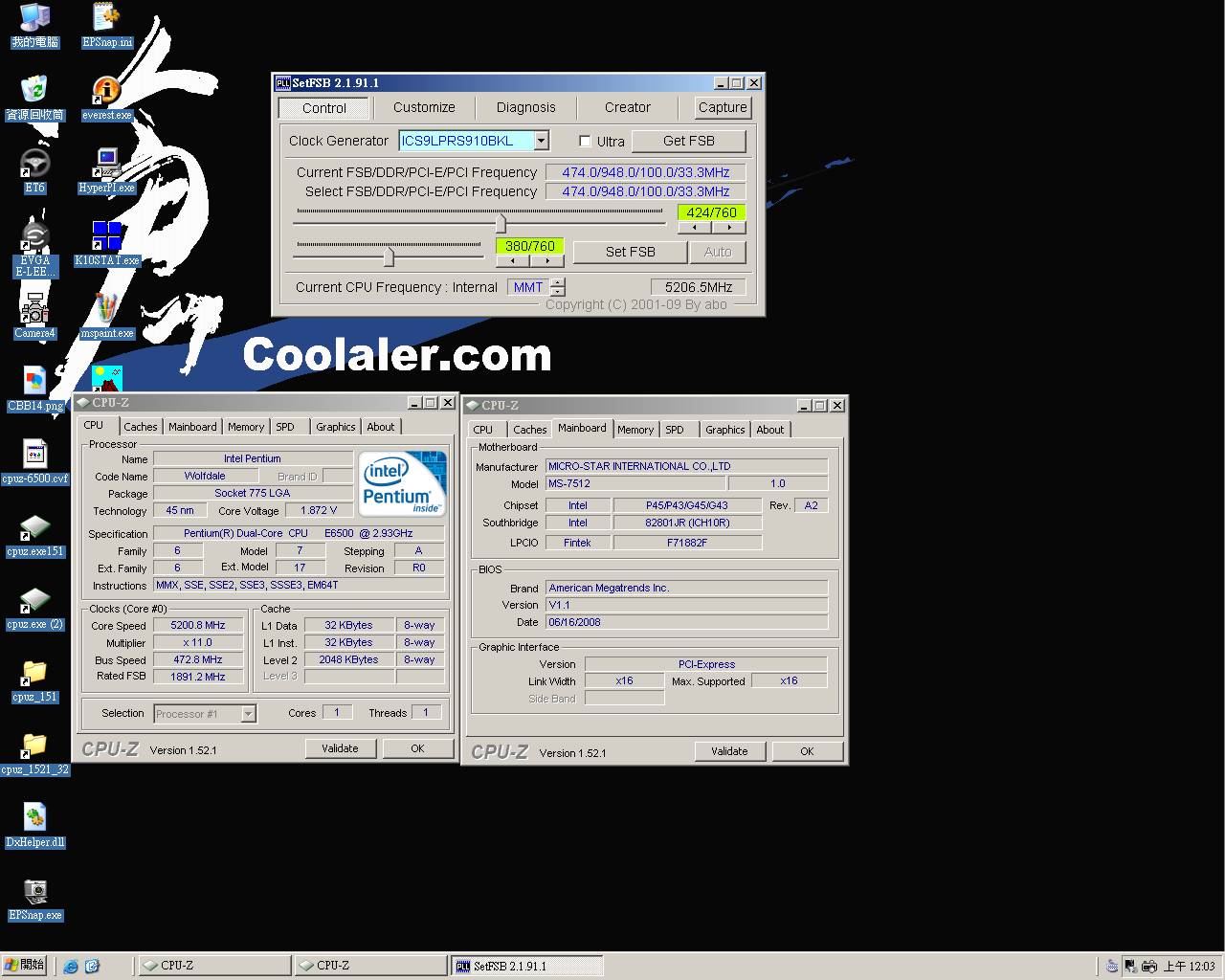1225x980 pixels.
Task: Click the SetFSB title bar application icon
Action: tap(283, 83)
